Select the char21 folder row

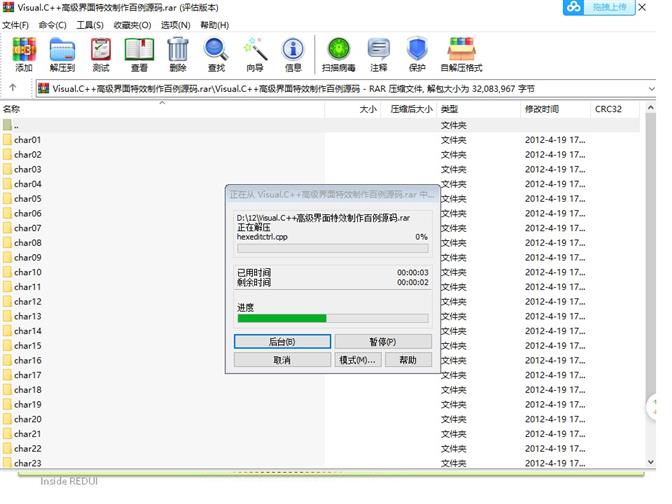tap(321, 434)
